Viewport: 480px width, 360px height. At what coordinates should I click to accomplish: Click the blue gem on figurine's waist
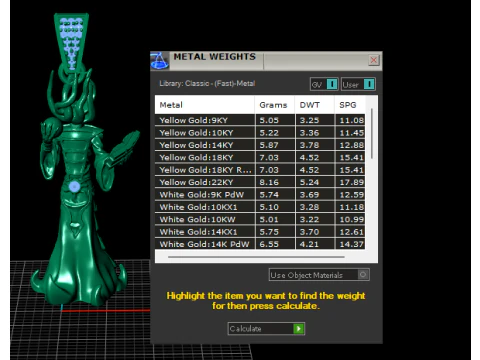74,187
